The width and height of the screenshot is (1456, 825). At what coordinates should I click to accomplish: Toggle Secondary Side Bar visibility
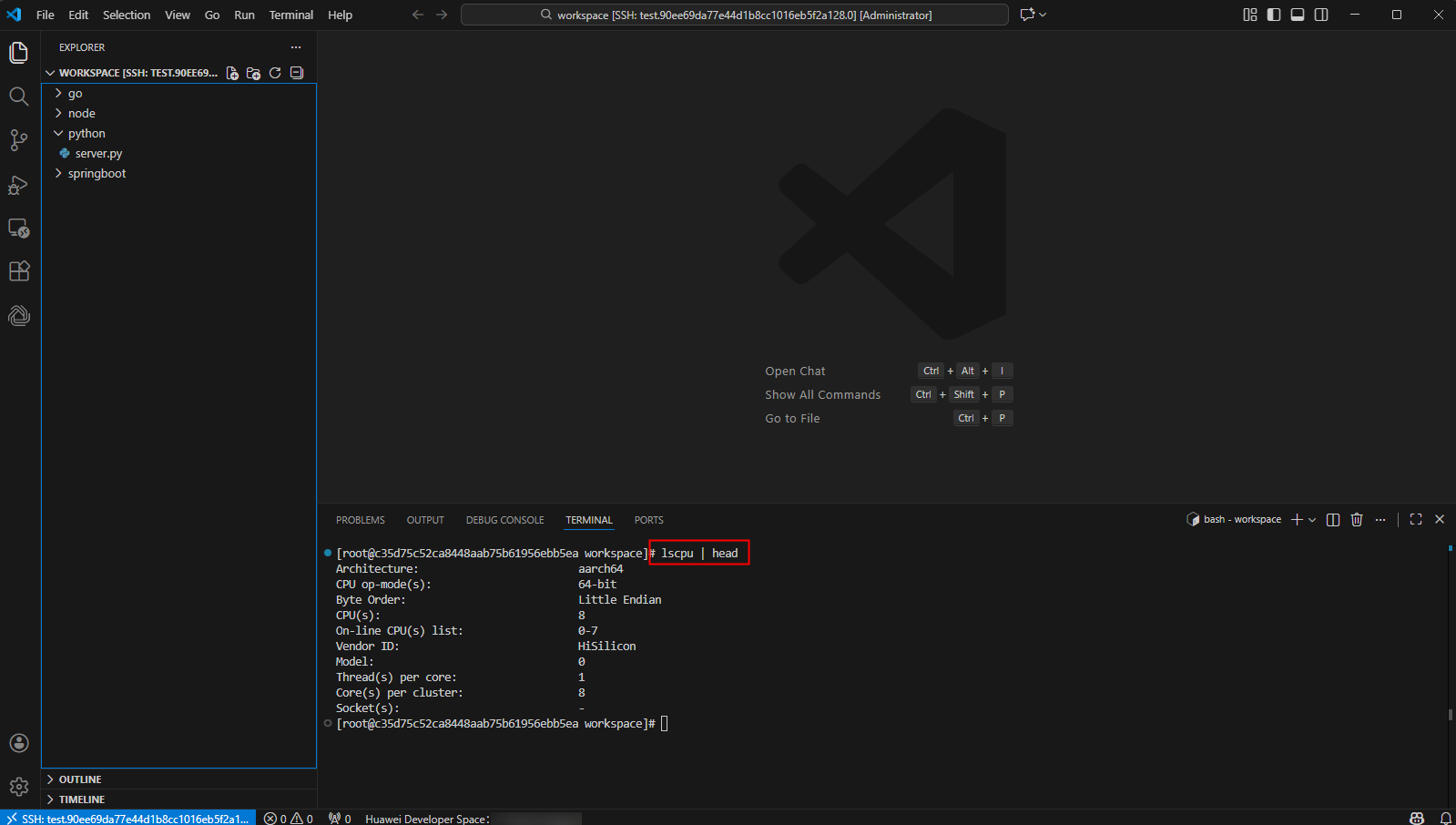coord(1321,15)
